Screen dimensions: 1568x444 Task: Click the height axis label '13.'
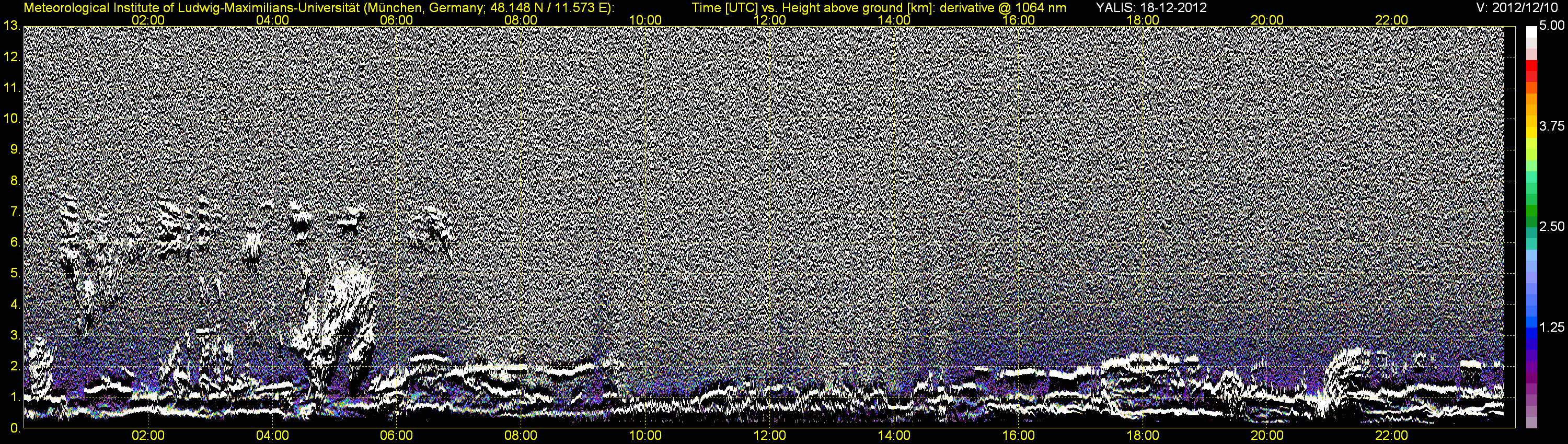(11, 26)
